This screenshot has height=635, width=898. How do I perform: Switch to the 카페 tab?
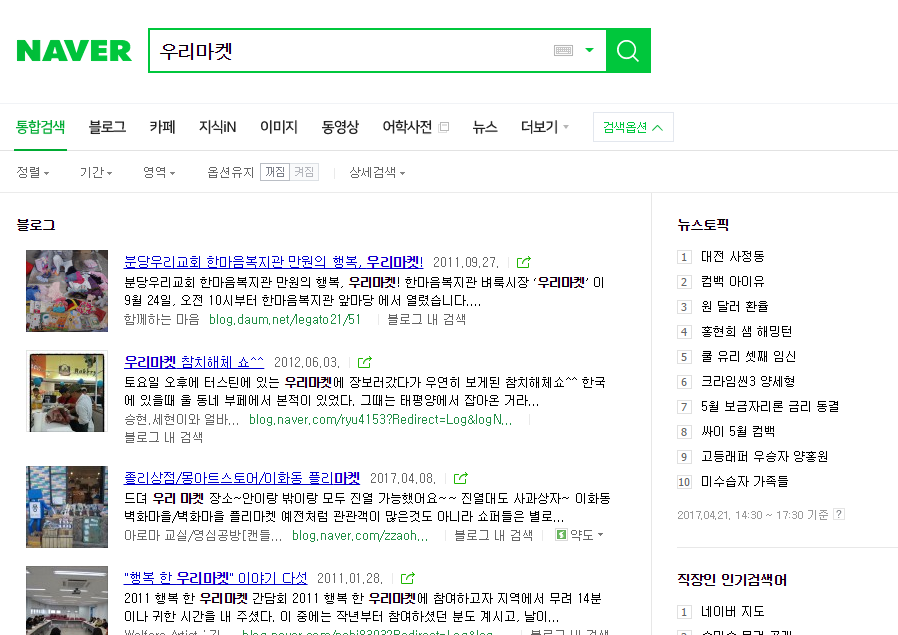click(x=163, y=127)
